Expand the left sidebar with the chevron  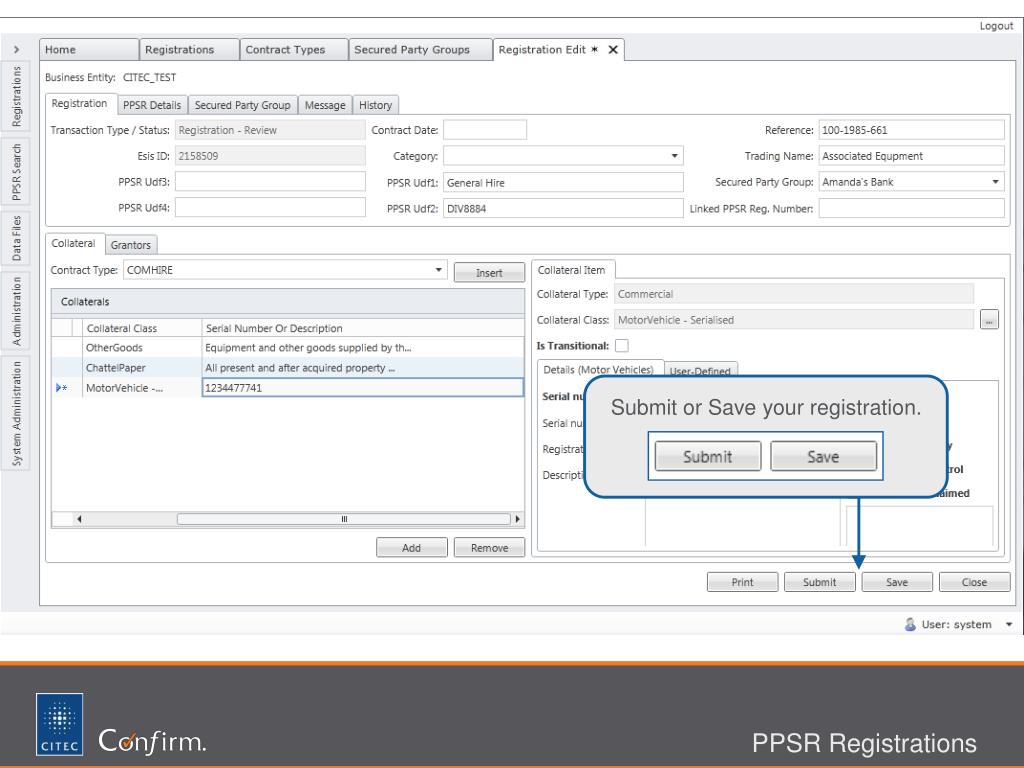click(x=16, y=50)
